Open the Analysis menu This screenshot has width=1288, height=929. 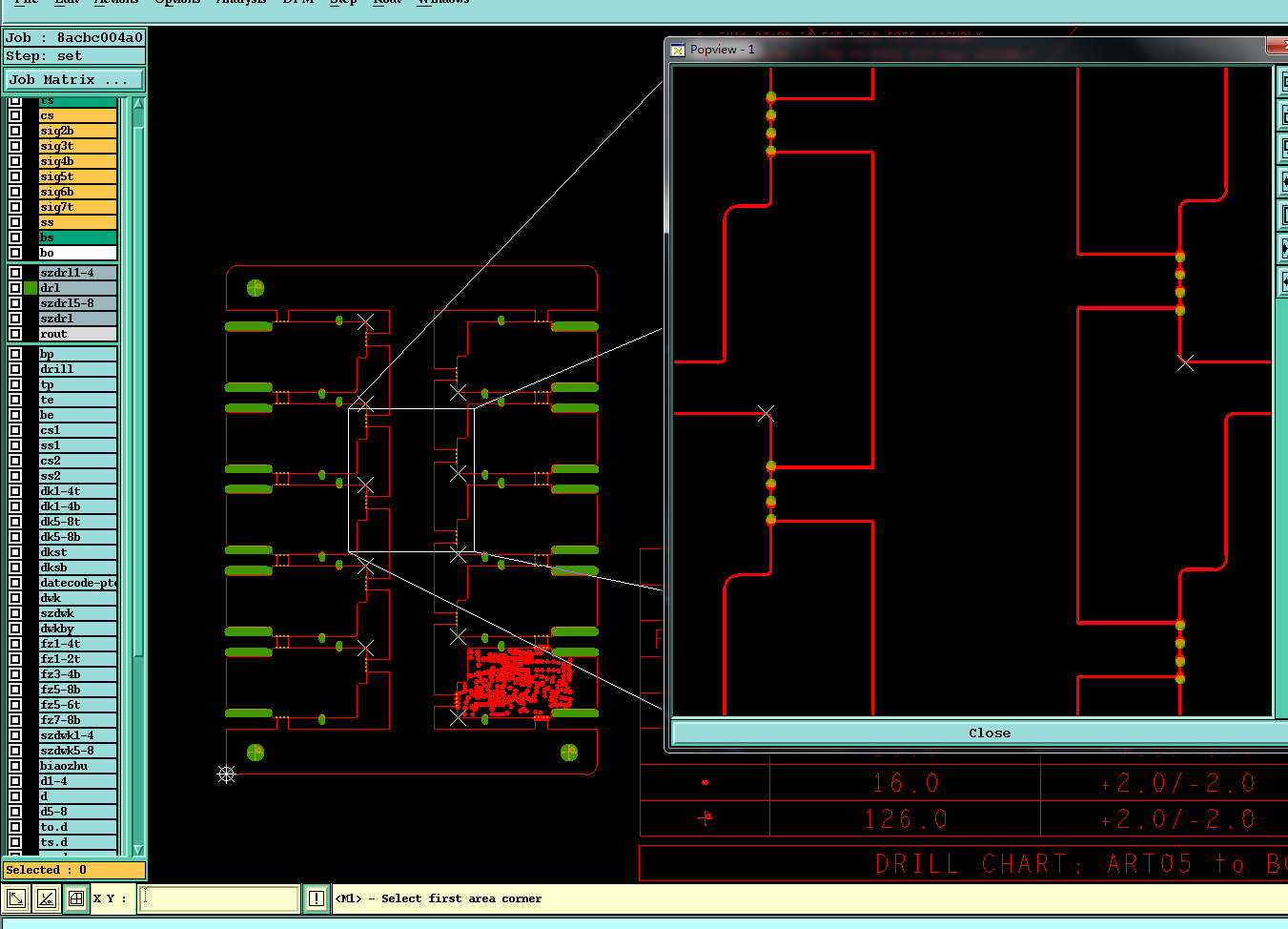pyautogui.click(x=241, y=2)
